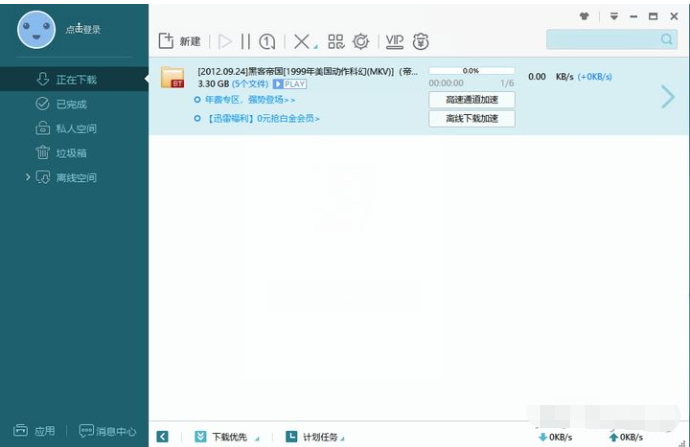
Task: Expand task details with right chevron arrow
Action: [668, 96]
